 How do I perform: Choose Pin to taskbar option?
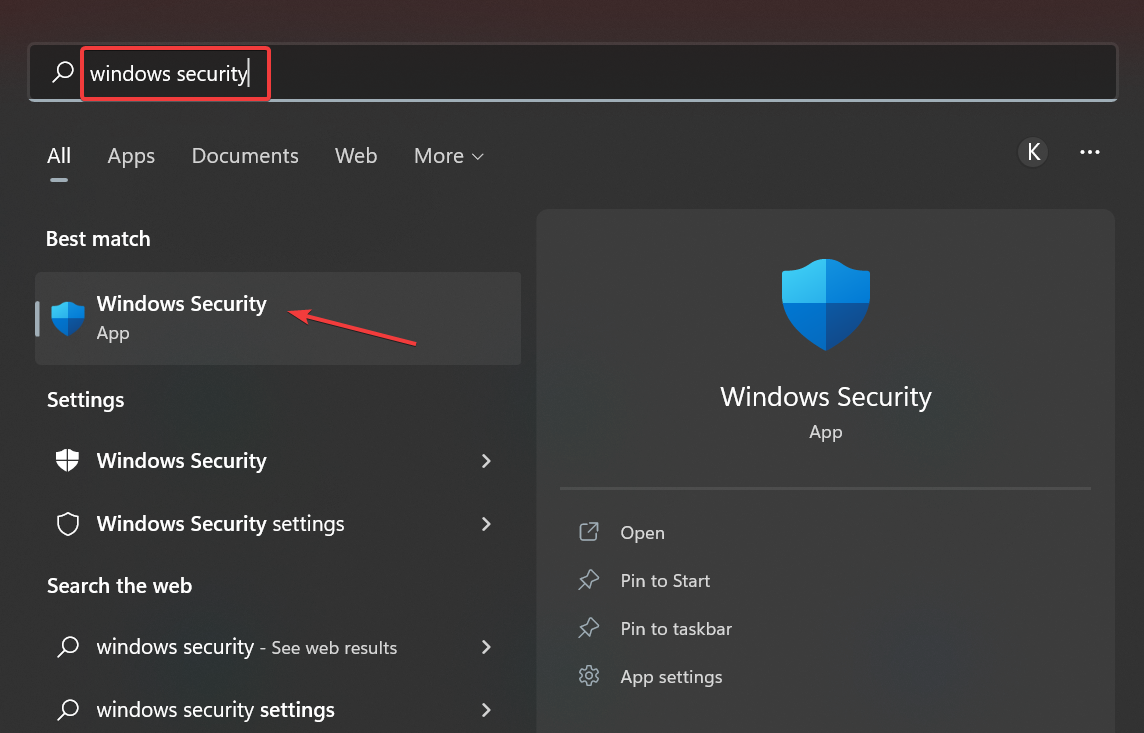pos(676,629)
